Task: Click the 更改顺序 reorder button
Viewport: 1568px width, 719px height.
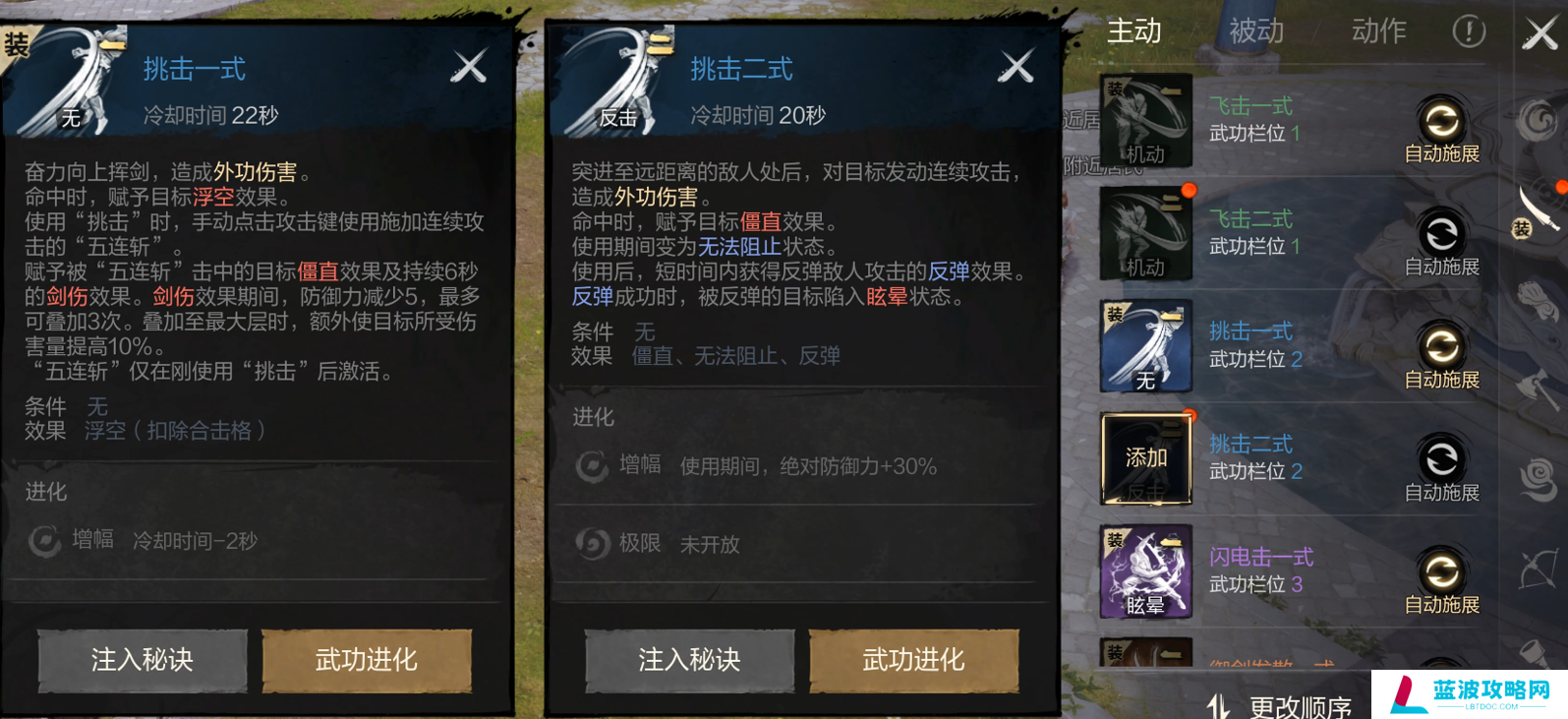Action: [1279, 706]
